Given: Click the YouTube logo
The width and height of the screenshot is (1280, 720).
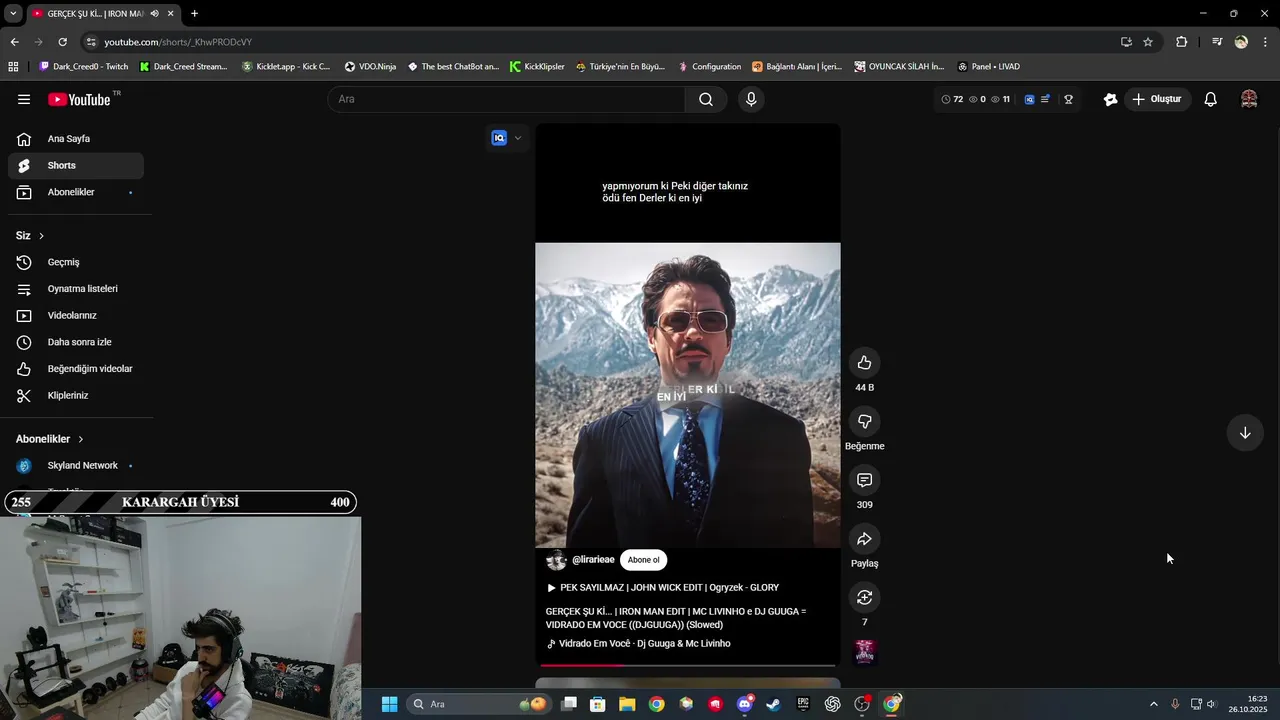Looking at the screenshot, I should point(80,99).
